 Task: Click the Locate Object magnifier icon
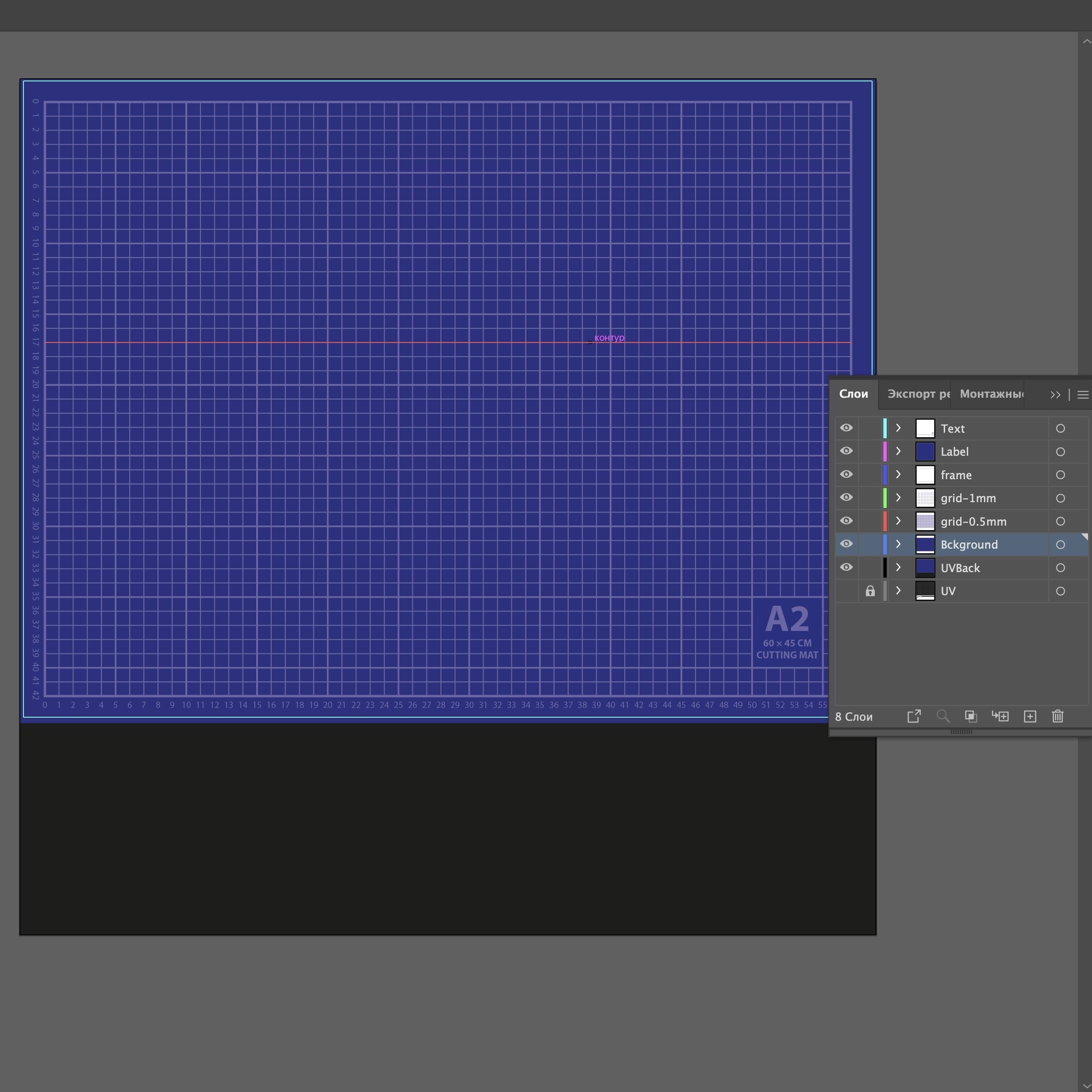point(943,716)
